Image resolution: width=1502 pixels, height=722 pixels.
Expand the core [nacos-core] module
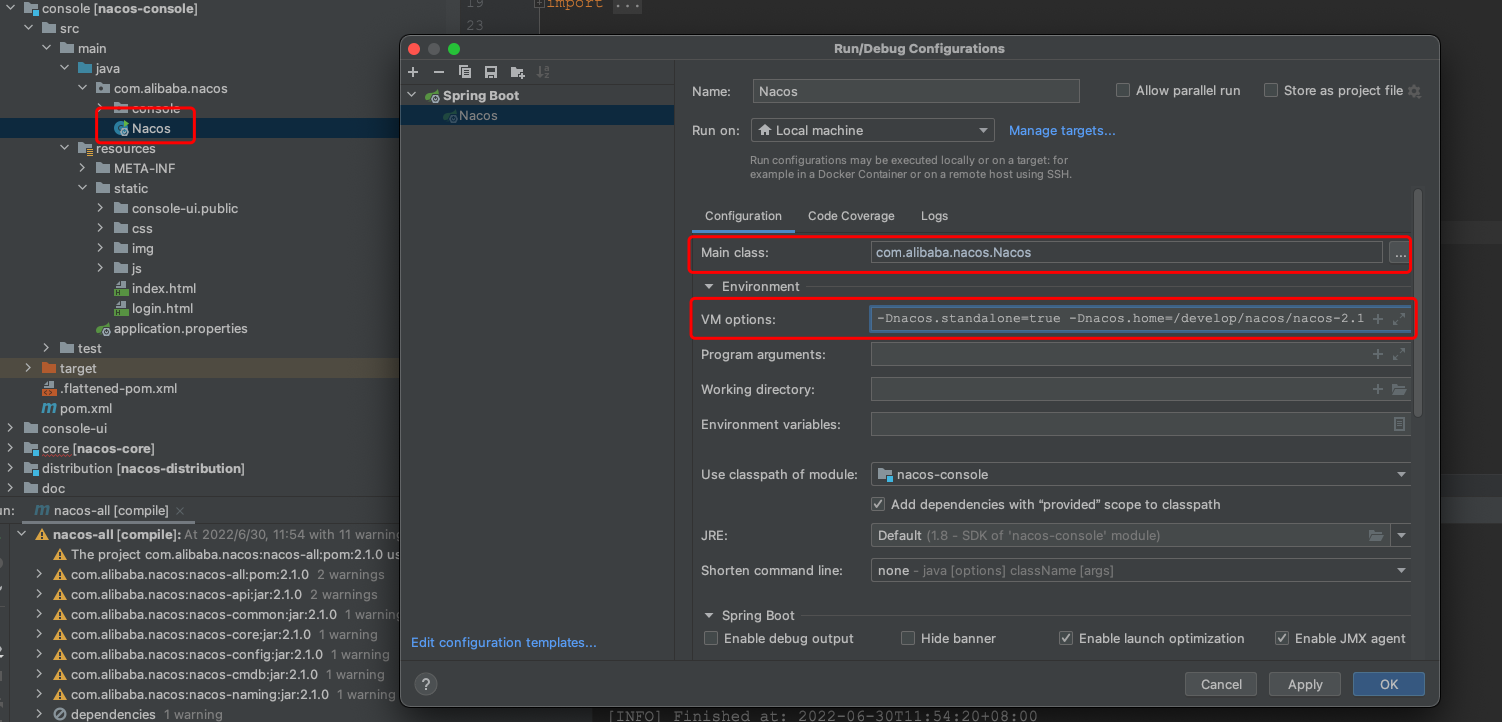[11, 448]
